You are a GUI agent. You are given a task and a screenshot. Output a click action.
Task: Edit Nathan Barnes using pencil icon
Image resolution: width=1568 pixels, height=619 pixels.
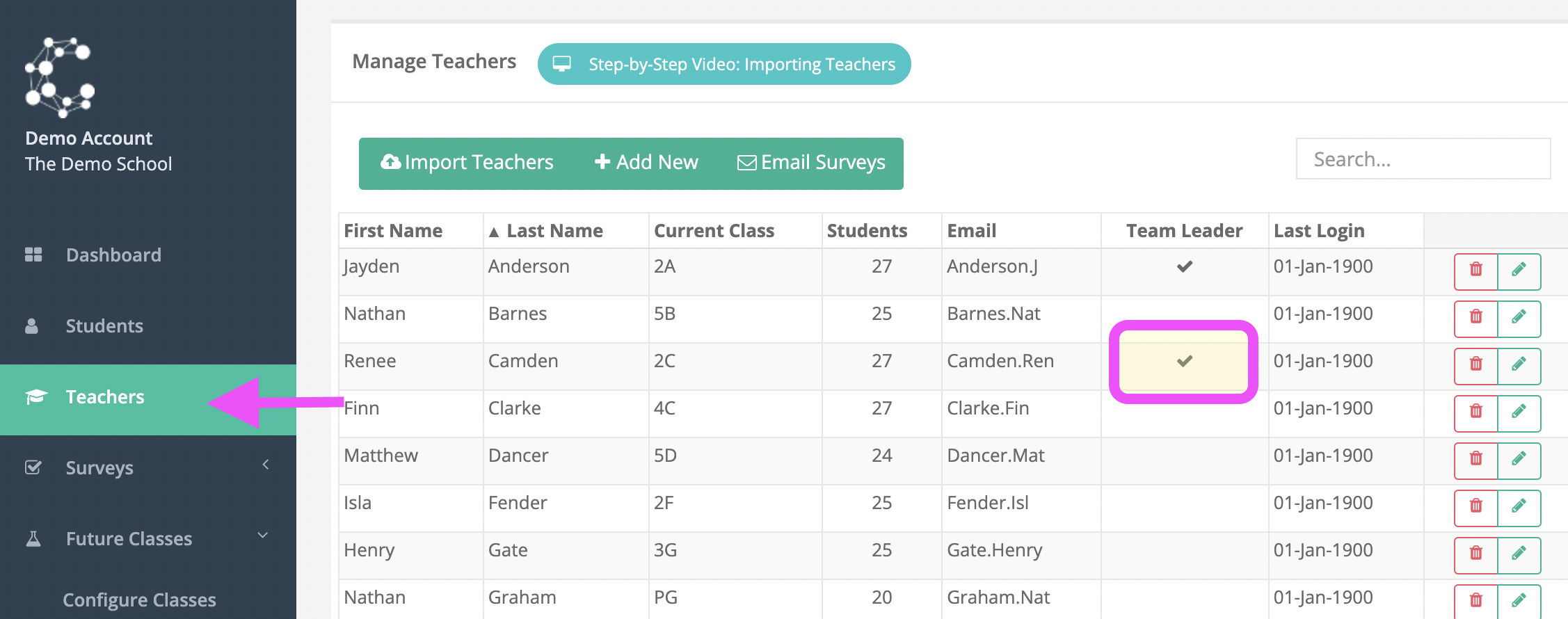1519,319
